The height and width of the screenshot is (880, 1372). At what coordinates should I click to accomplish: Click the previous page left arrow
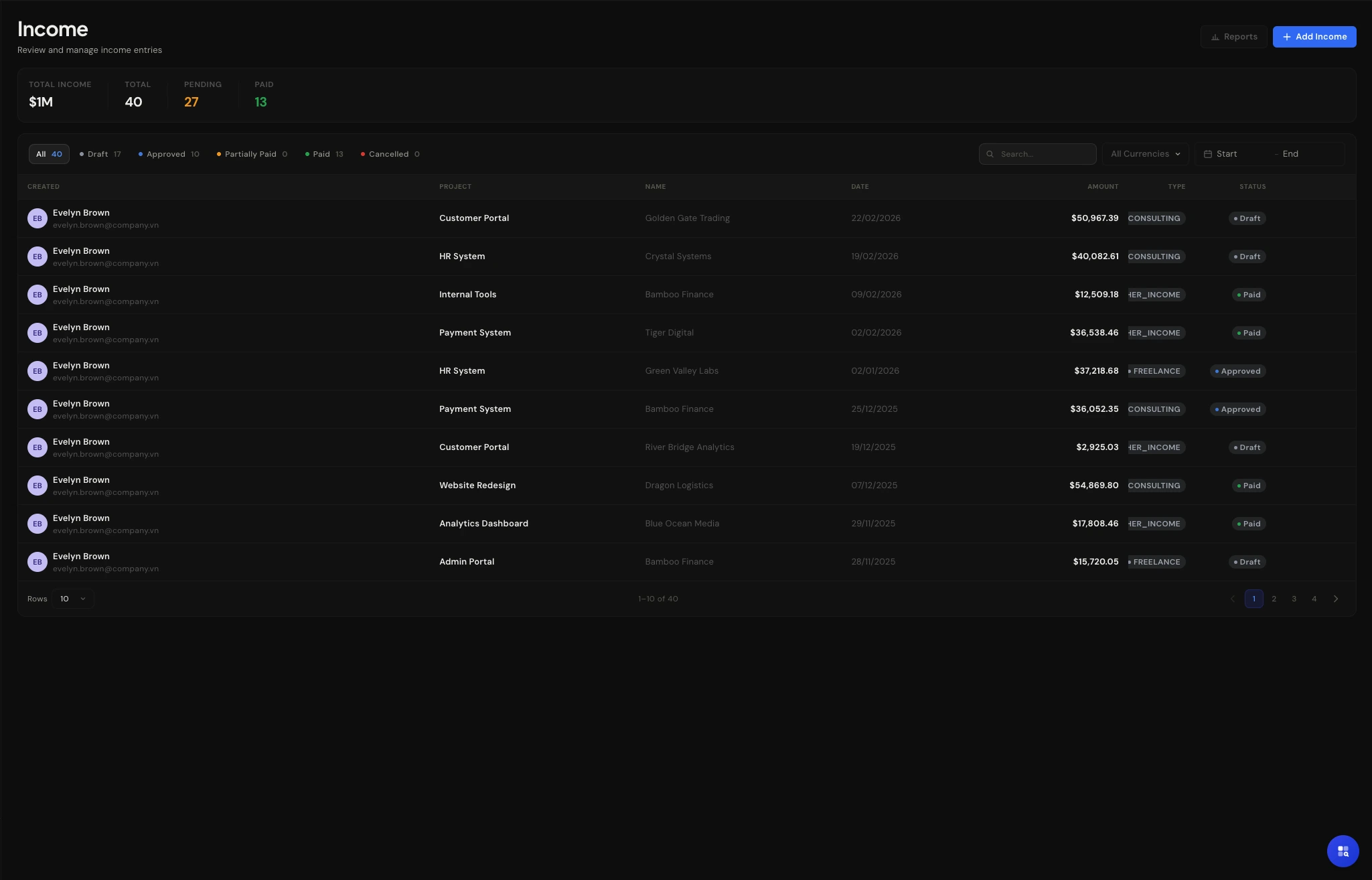point(1233,599)
